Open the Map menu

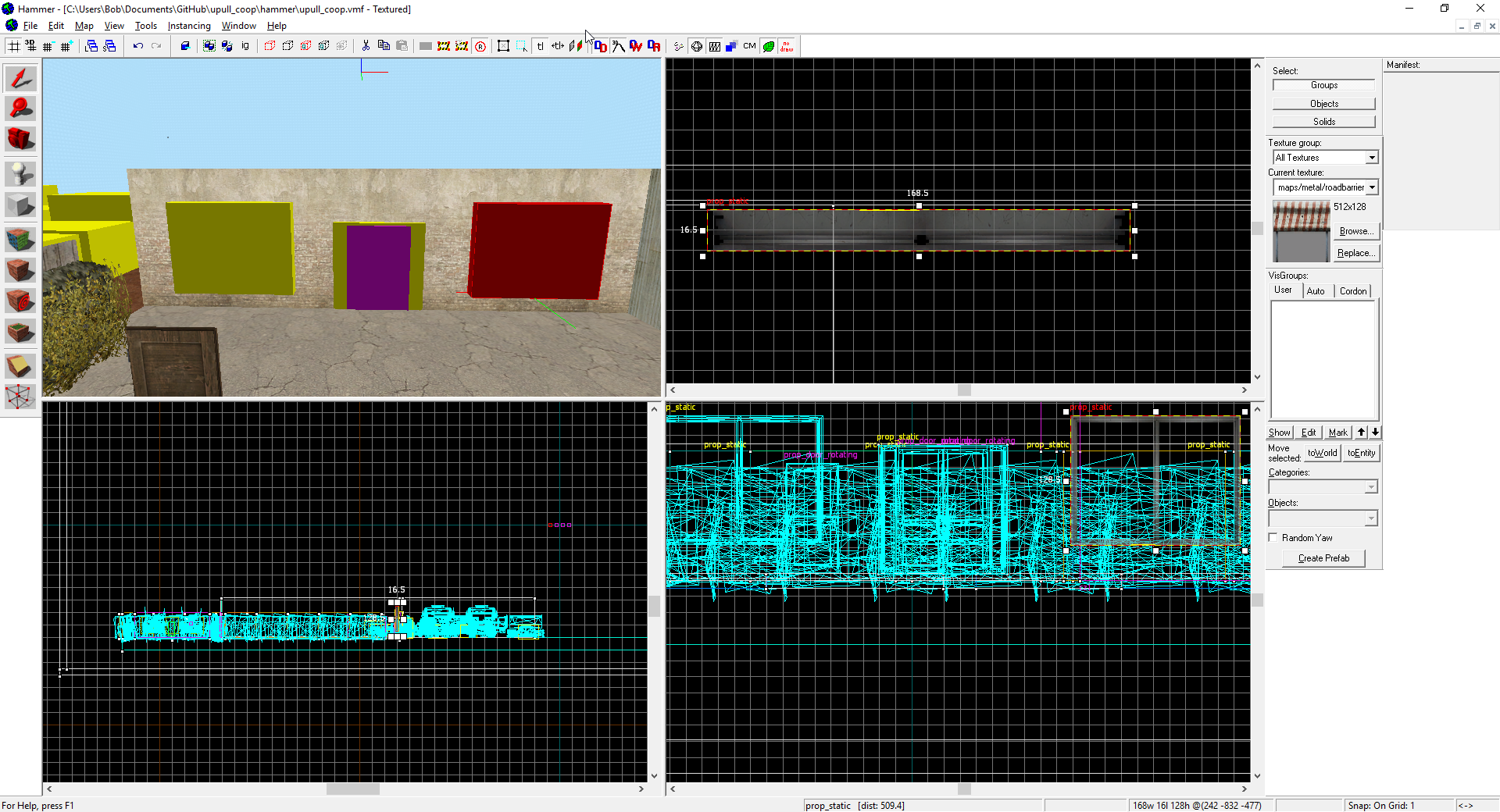[84, 26]
